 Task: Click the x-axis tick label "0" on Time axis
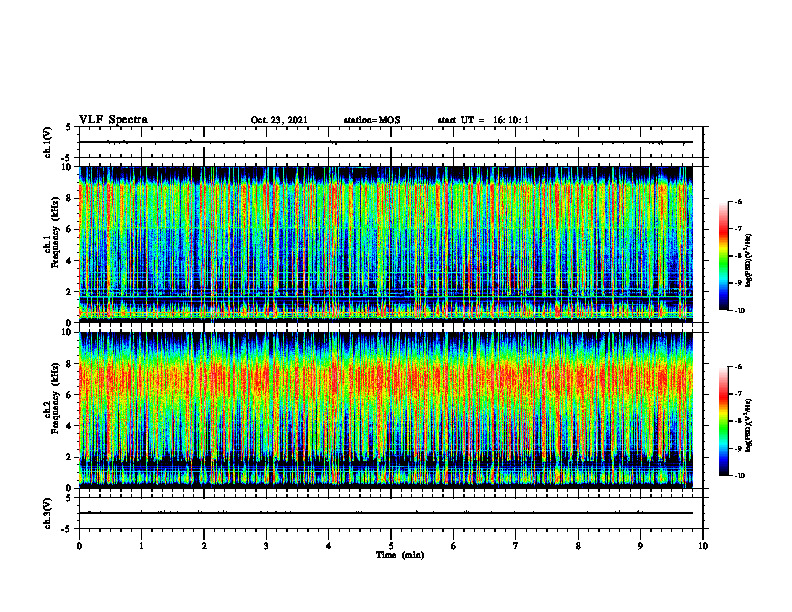pyautogui.click(x=79, y=546)
